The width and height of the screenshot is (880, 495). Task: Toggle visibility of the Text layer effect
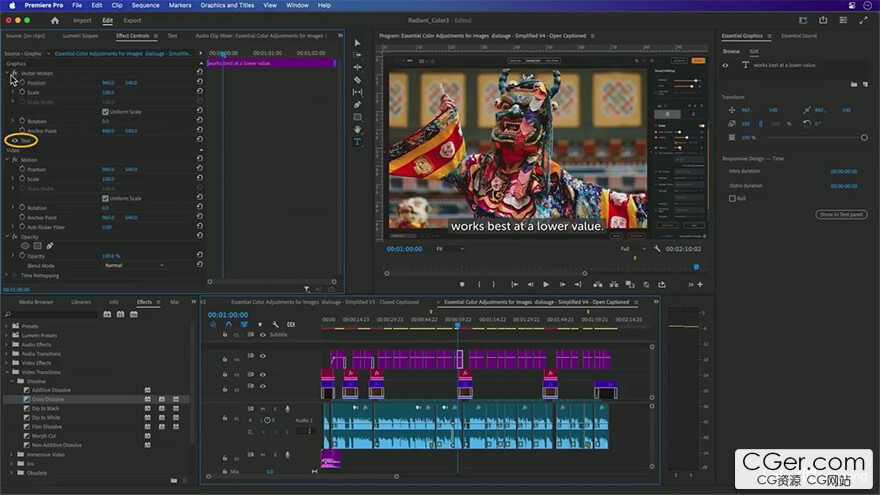tap(15, 140)
